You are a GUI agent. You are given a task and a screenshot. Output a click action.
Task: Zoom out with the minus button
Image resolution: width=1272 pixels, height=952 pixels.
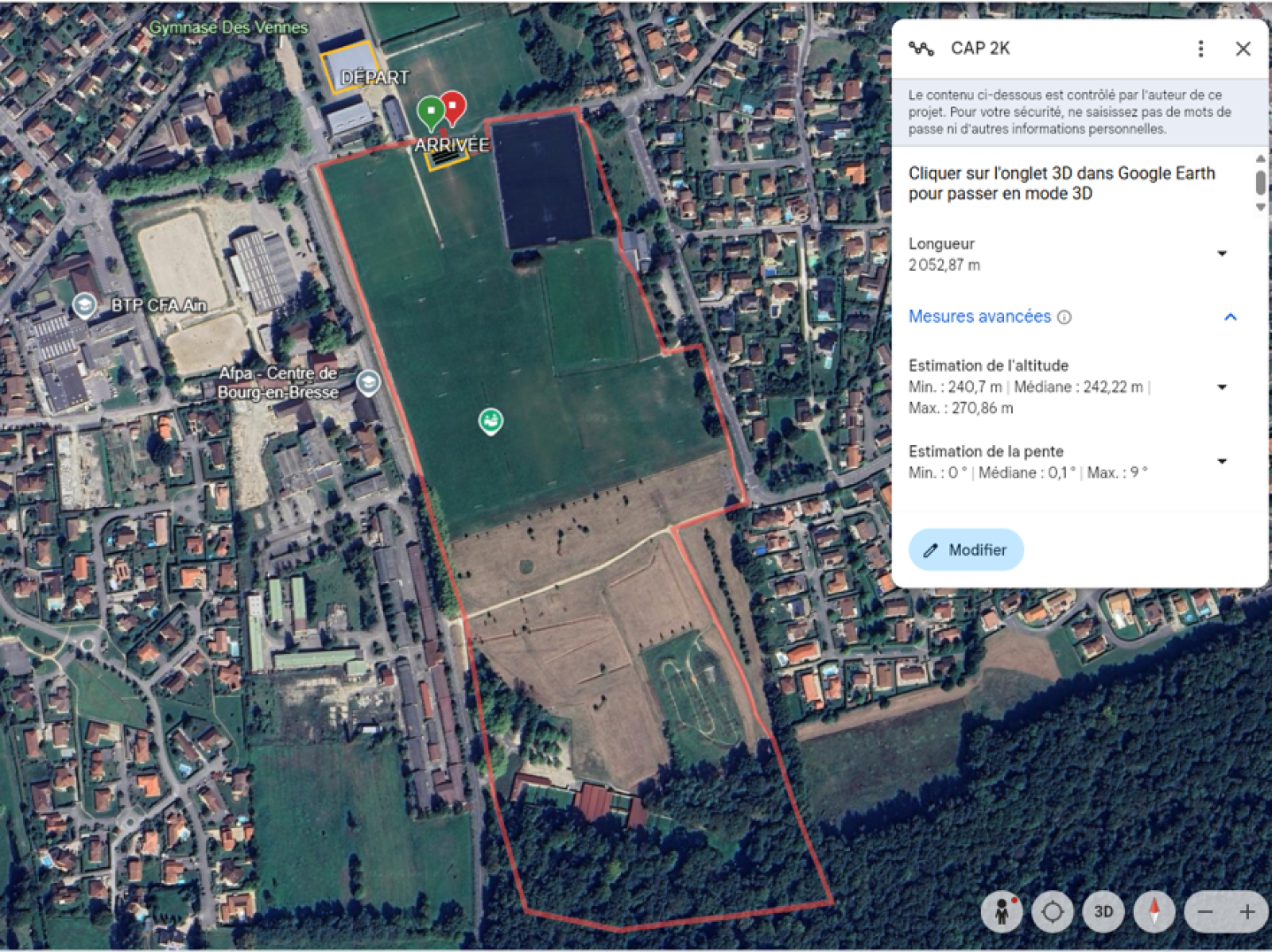click(x=1205, y=912)
